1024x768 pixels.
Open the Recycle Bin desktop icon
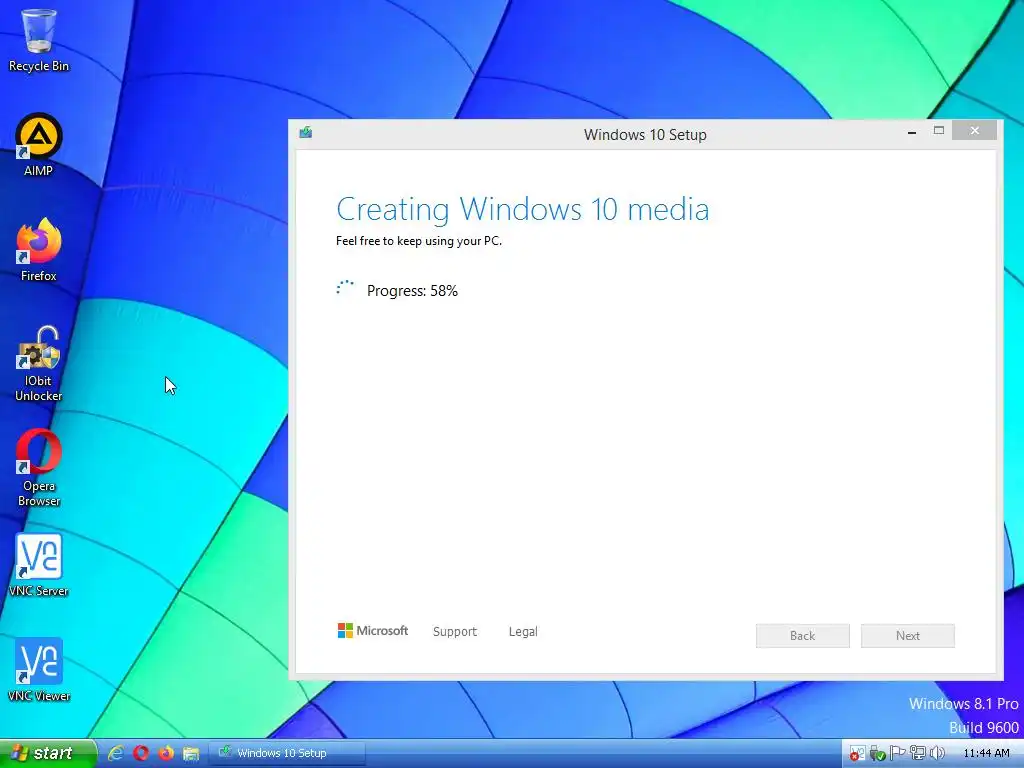pyautogui.click(x=39, y=40)
